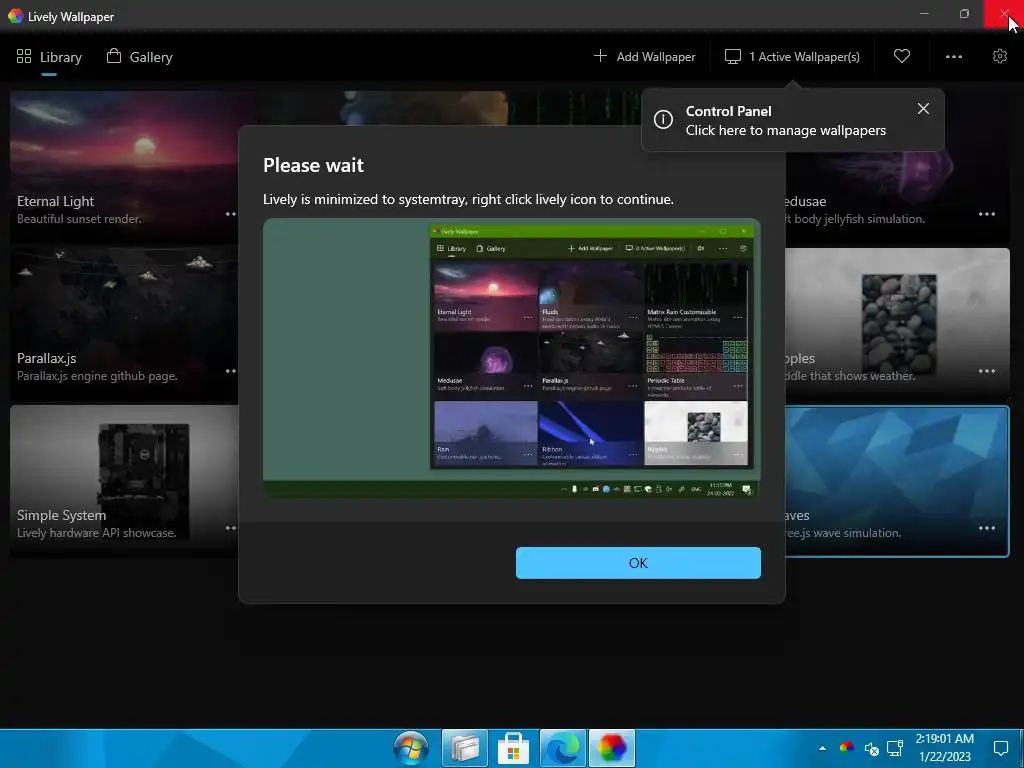Click the Library grid icon
Image resolution: width=1024 pixels, height=768 pixels.
pos(24,56)
